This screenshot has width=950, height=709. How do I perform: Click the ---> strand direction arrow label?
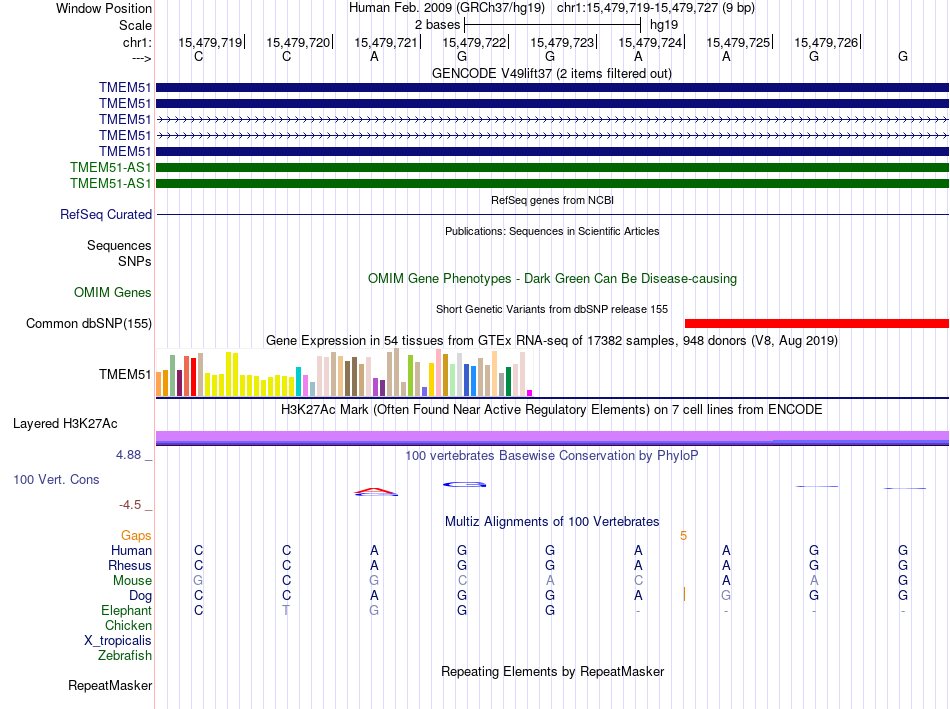pos(141,58)
